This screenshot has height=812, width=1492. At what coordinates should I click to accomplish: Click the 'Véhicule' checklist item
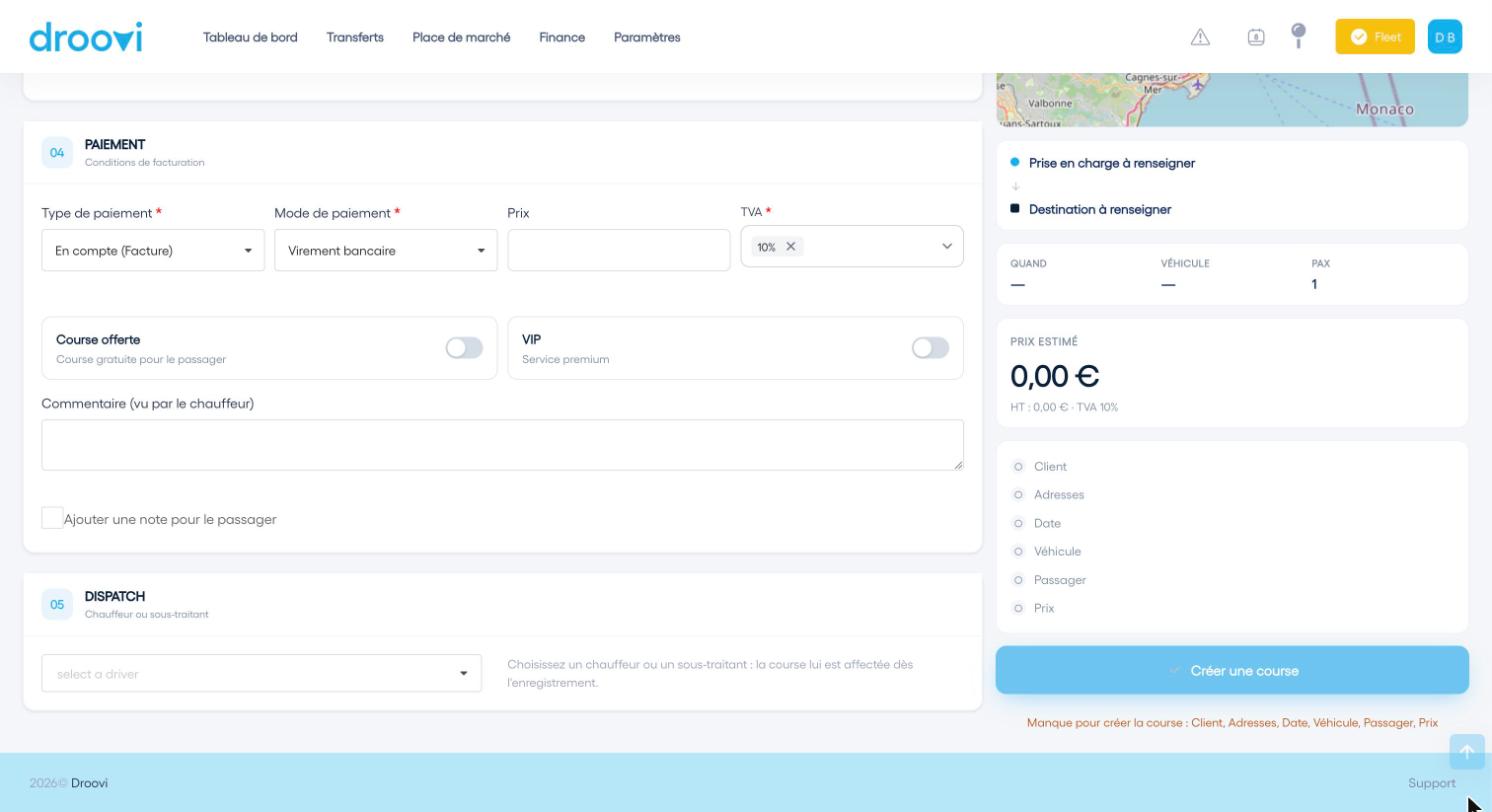[1057, 551]
